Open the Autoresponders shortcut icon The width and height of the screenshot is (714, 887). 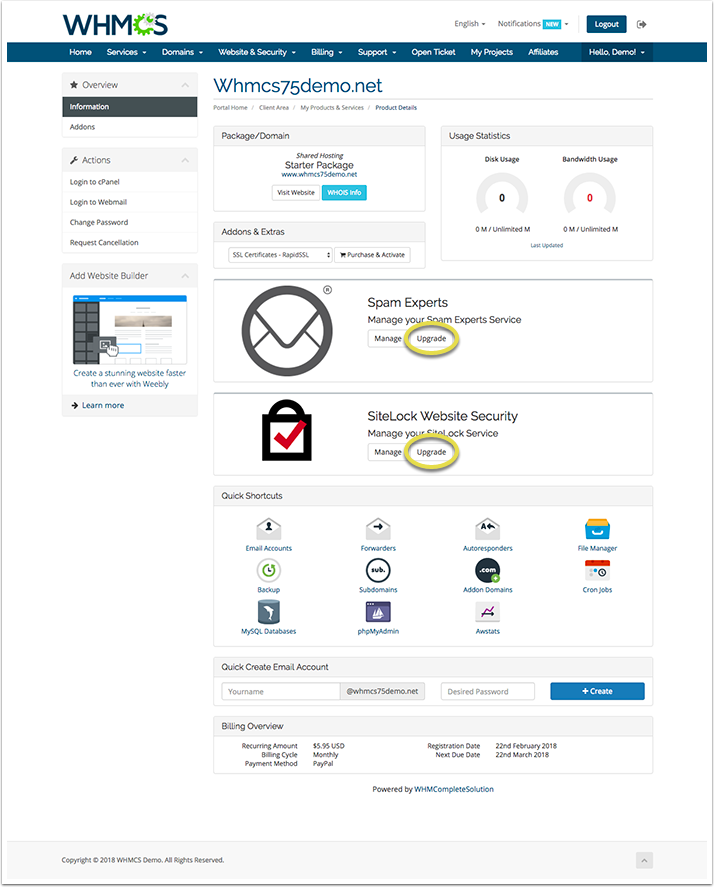point(488,528)
